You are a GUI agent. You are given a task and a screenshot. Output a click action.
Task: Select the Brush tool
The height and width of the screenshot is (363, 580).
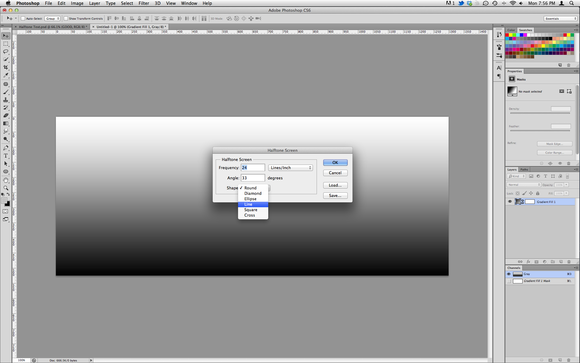(x=6, y=92)
